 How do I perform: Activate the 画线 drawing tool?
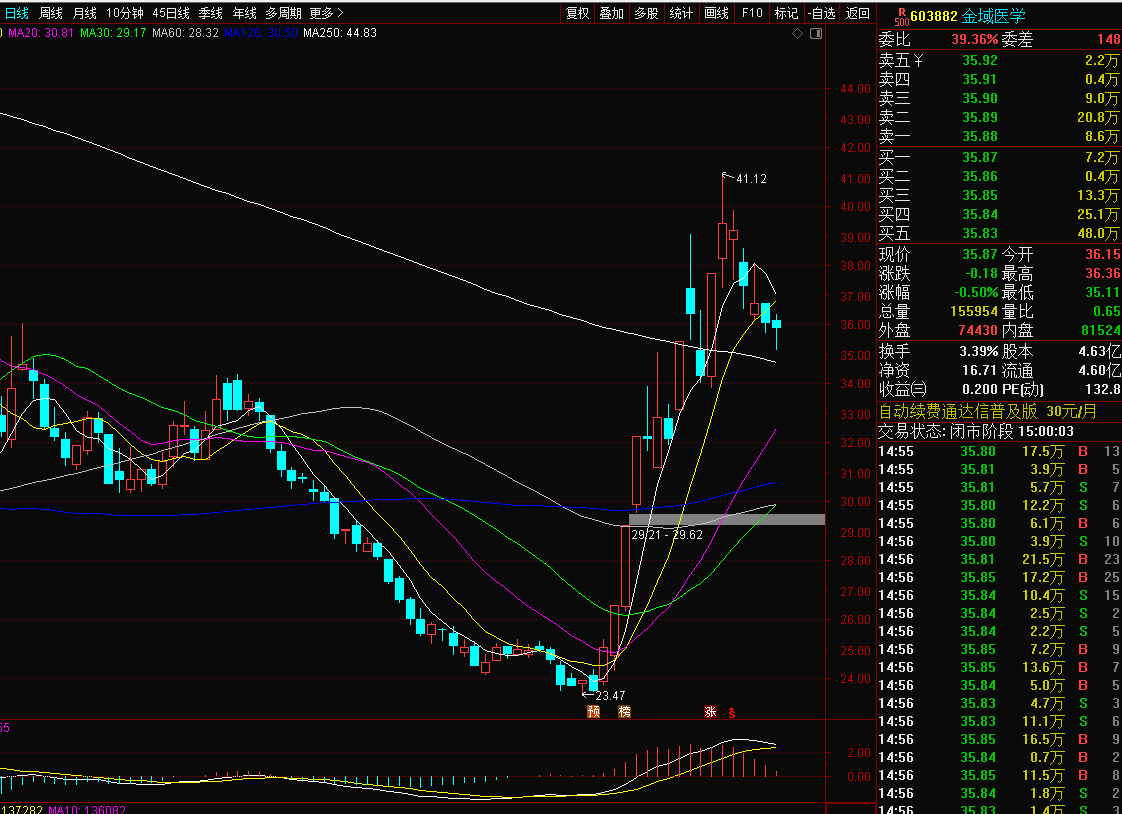[716, 13]
